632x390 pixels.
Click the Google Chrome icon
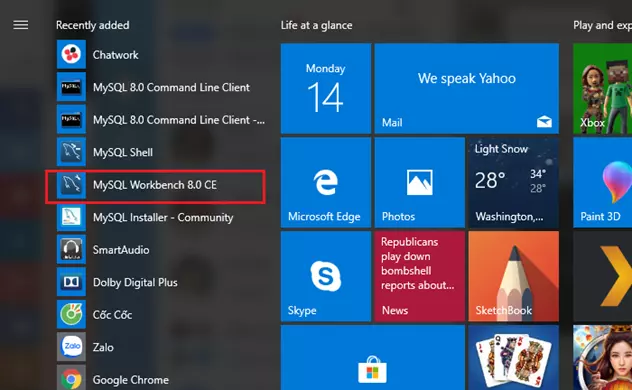click(x=71, y=378)
